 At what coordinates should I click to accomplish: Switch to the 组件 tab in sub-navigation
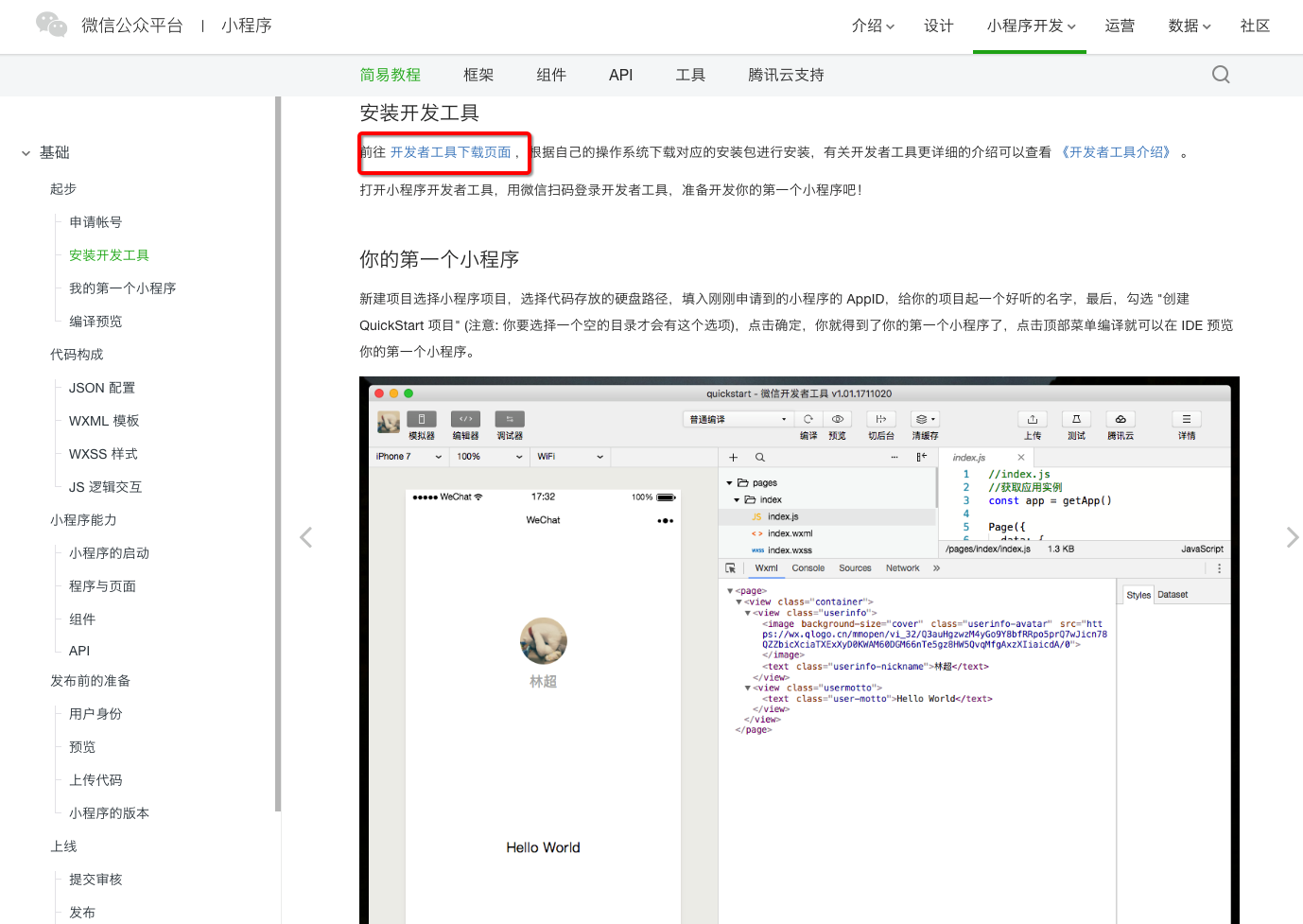pos(551,75)
